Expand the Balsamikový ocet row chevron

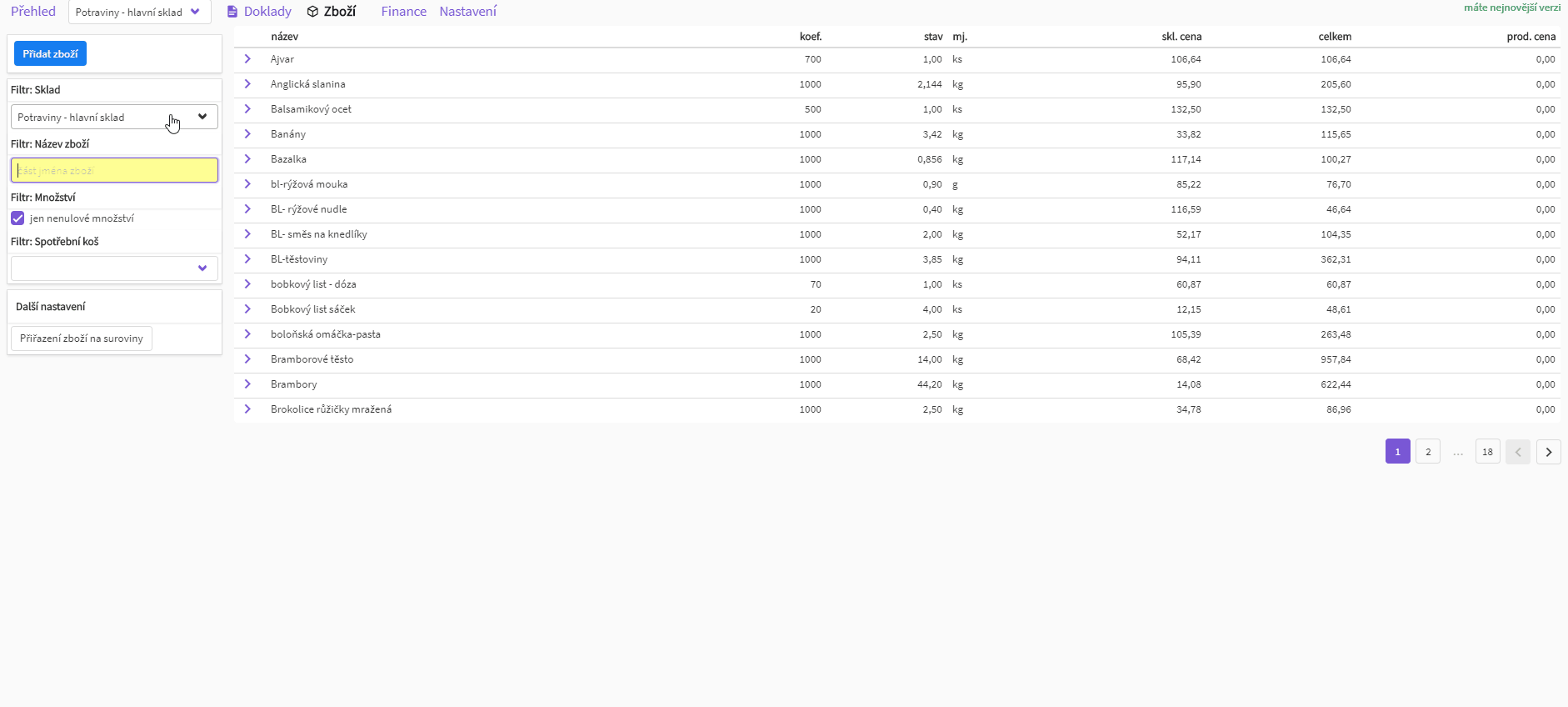tap(247, 109)
